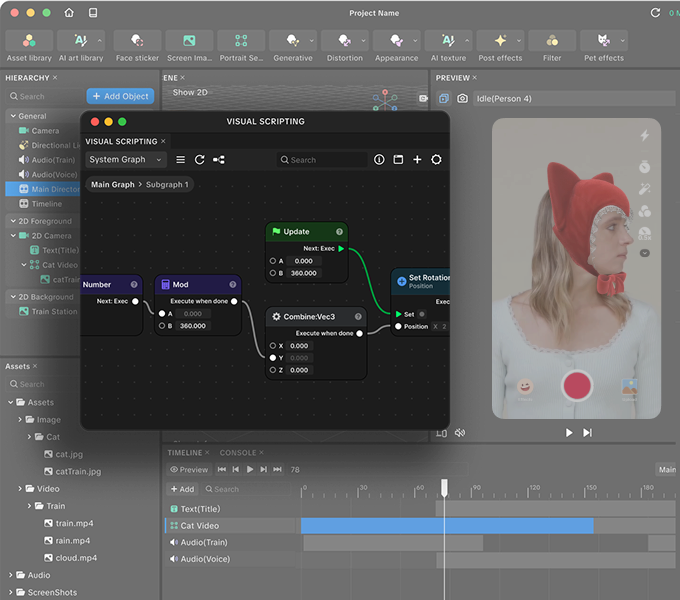Toggle input B port on Mod node
The image size is (680, 600).
[x=162, y=326]
